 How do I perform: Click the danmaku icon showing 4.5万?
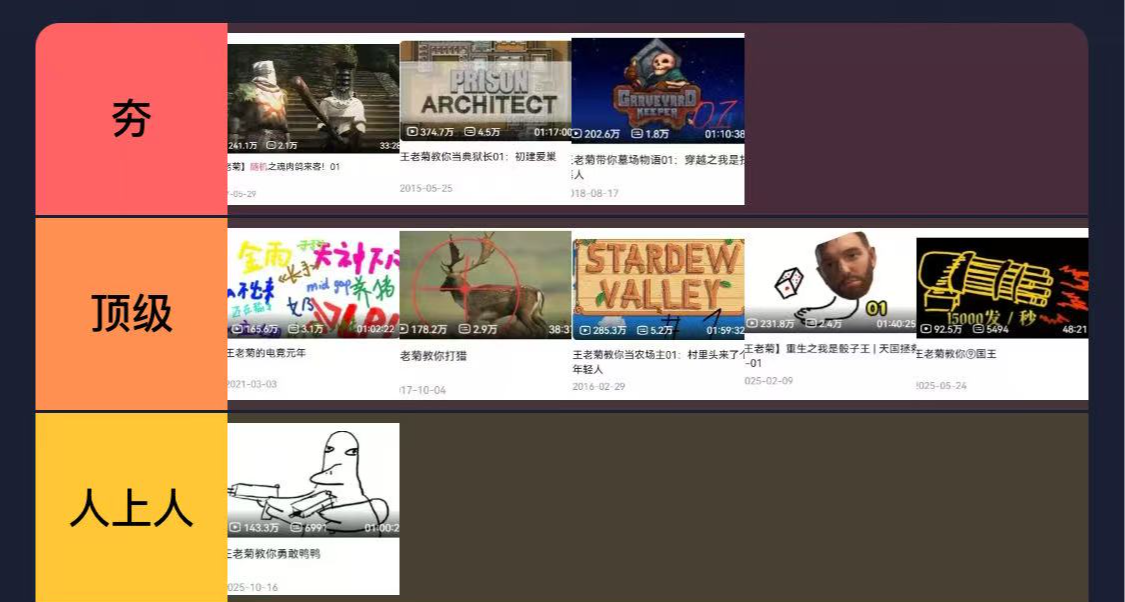click(468, 133)
